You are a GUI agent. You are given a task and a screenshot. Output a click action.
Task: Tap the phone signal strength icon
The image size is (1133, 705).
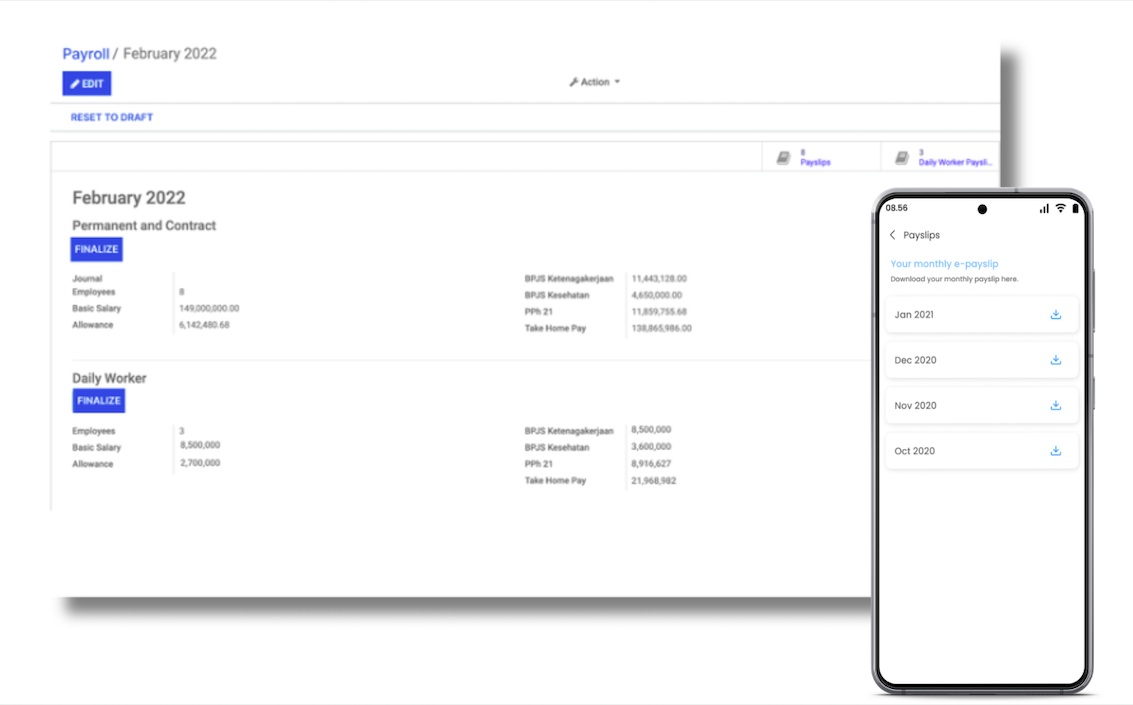coord(1044,209)
